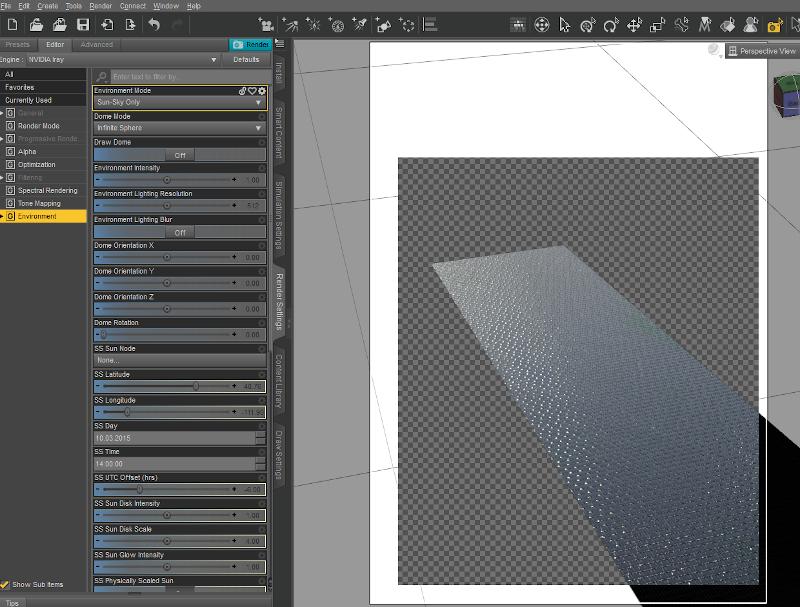Expand the Progressive Render group
The image size is (800, 607).
[2, 139]
